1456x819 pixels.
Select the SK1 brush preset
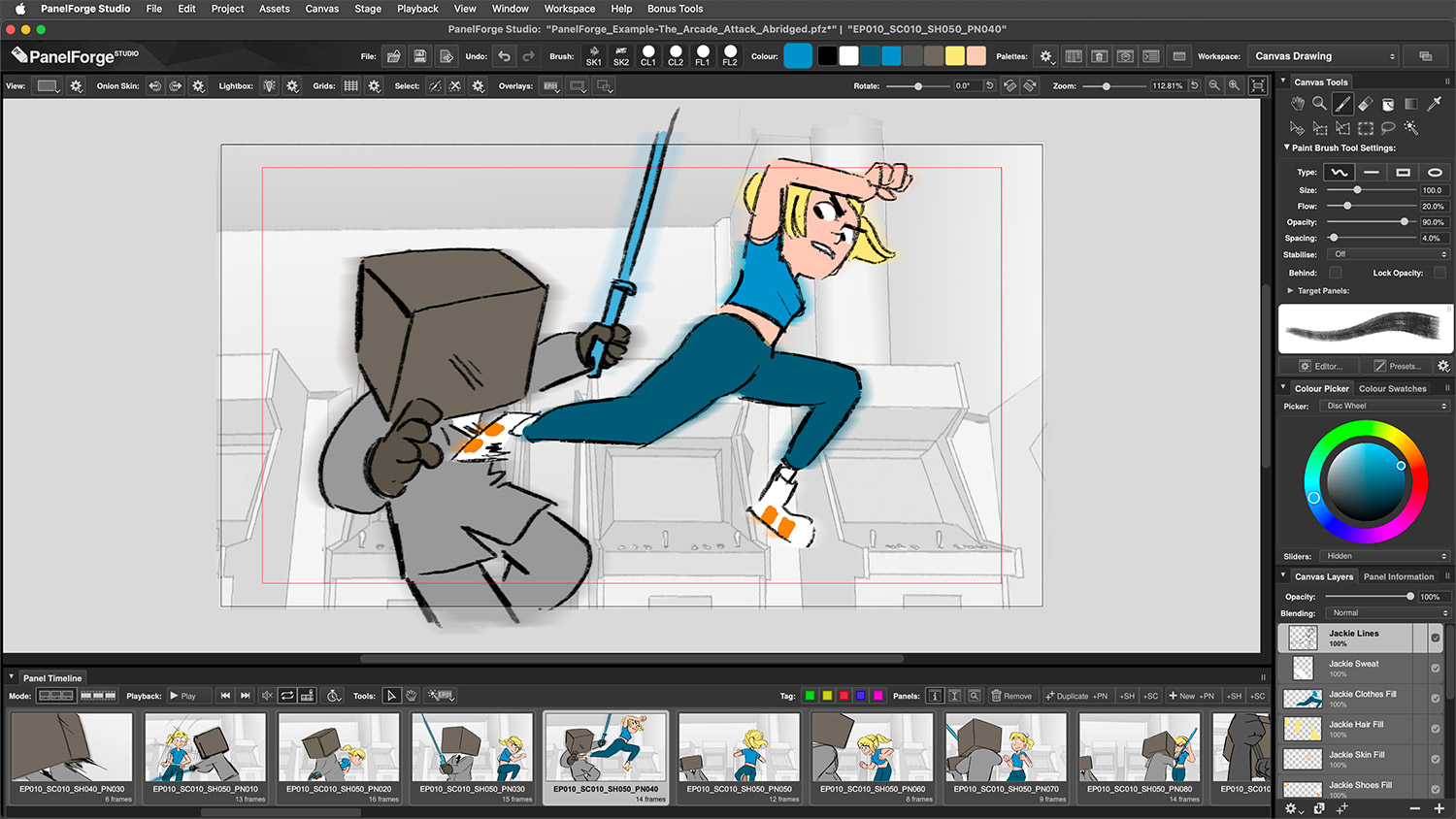coord(593,56)
